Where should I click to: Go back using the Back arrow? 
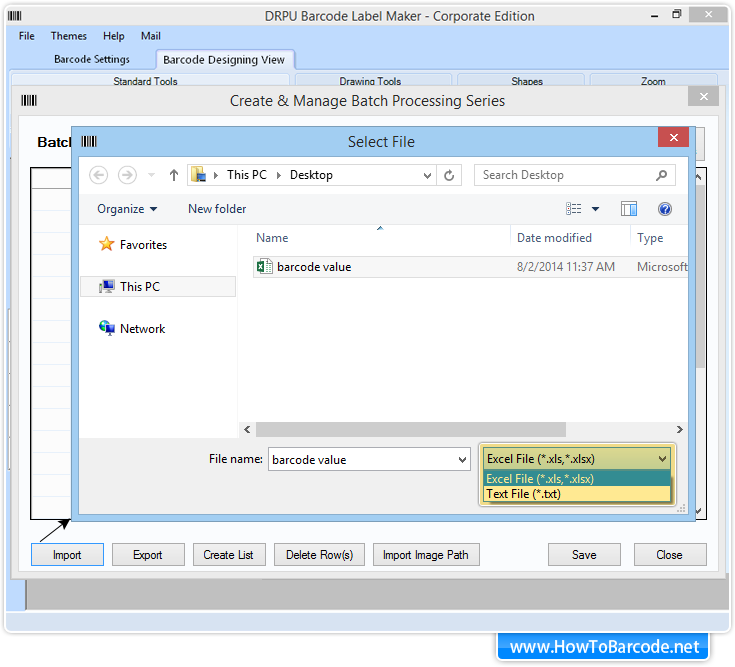tap(98, 175)
